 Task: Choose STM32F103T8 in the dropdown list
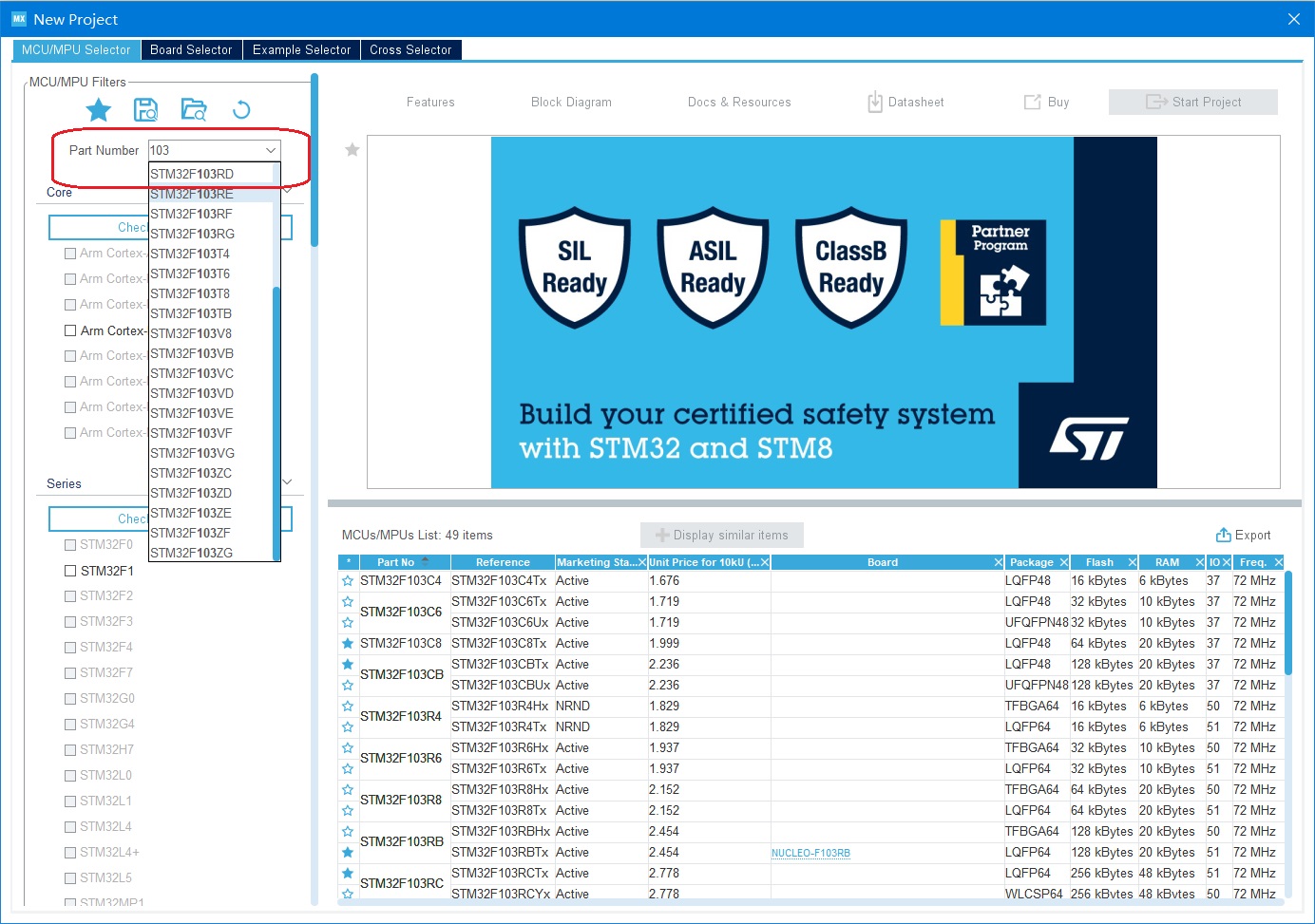point(211,293)
